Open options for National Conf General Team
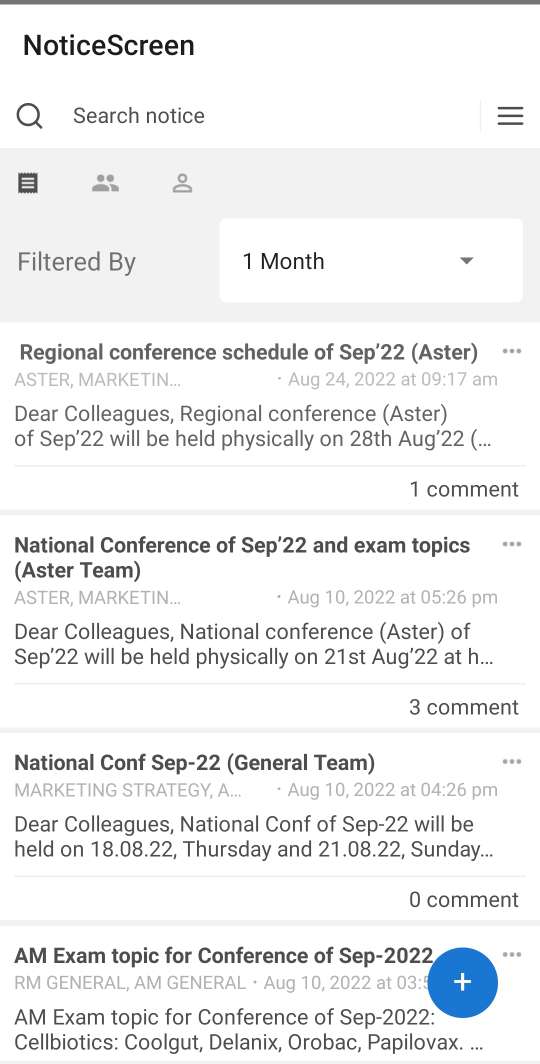 point(512,762)
